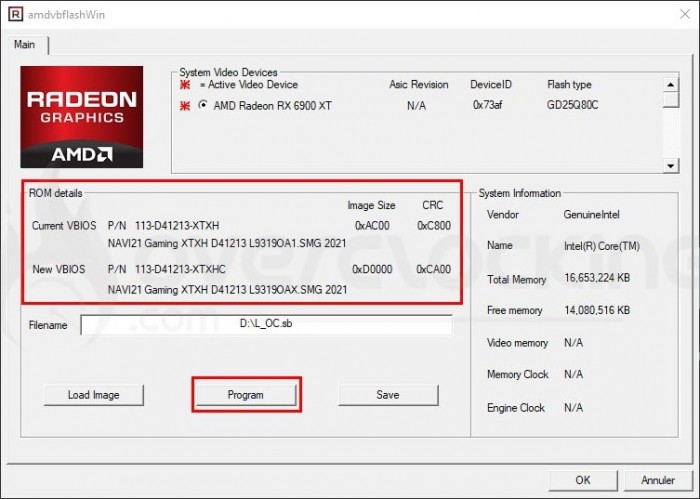Viewport: 700px width, 499px height.
Task: Open the Main tab
Action: (x=25, y=45)
